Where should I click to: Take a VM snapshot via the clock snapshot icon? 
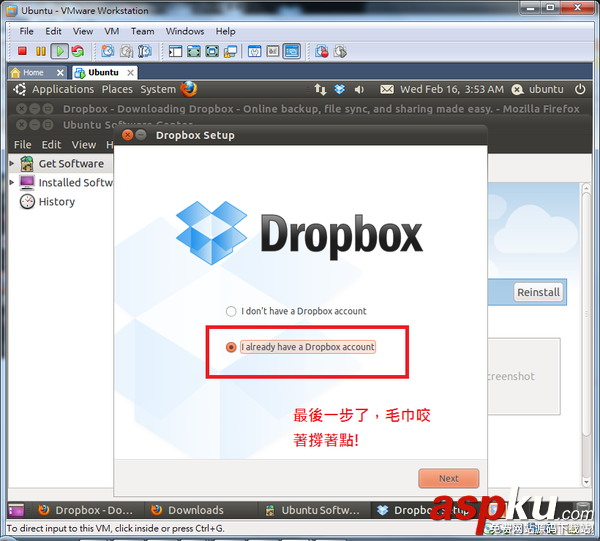pos(108,51)
